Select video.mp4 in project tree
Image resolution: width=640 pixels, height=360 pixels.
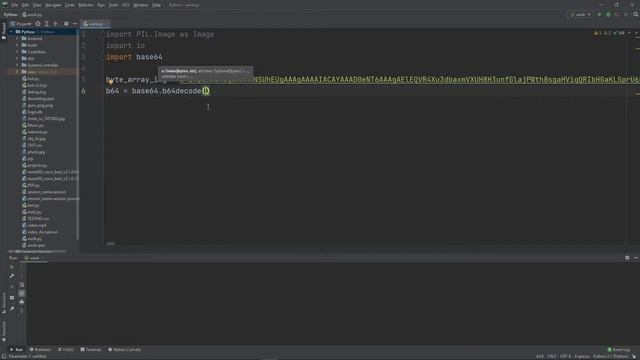click(x=34, y=225)
